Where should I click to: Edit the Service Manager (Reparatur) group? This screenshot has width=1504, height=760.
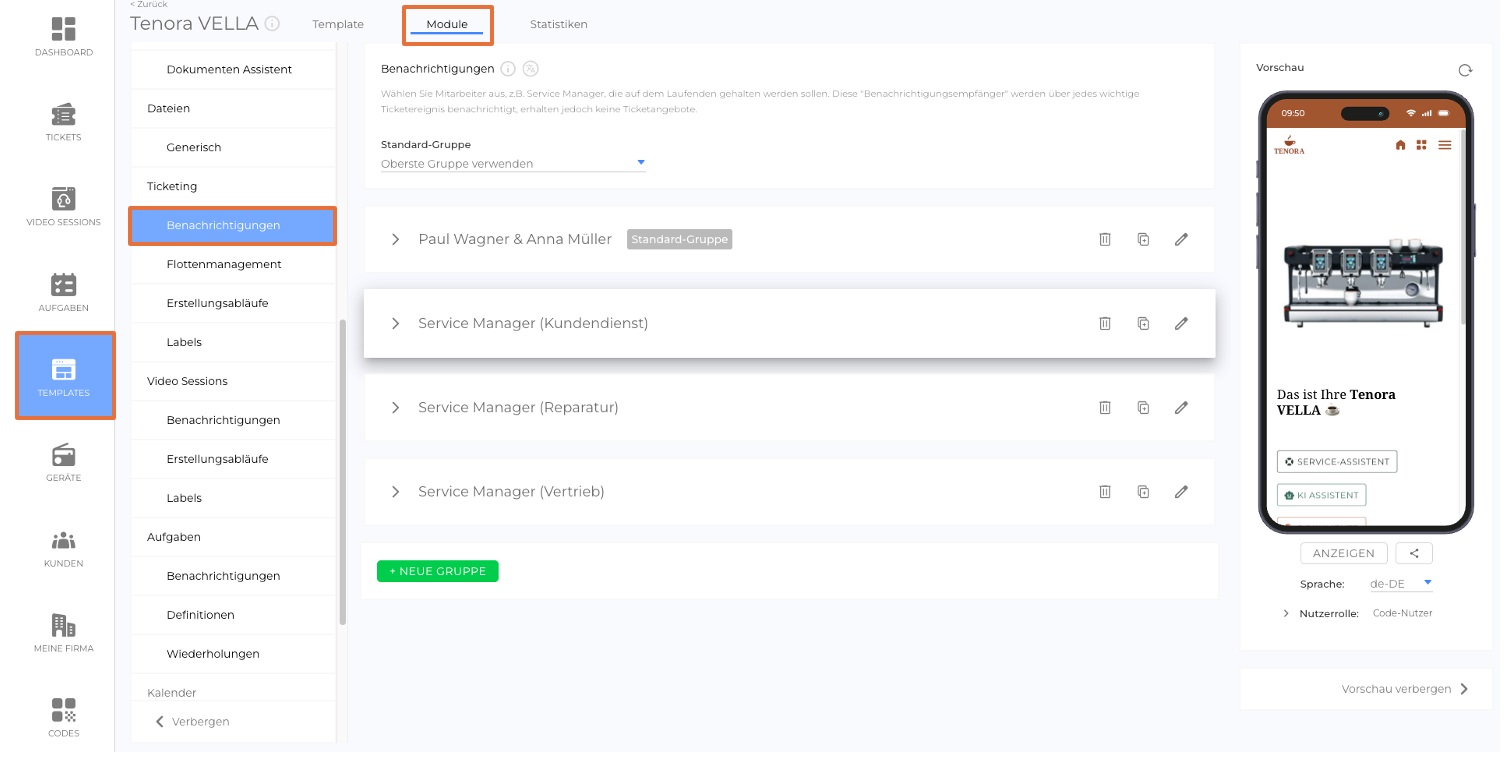pyautogui.click(x=1181, y=407)
